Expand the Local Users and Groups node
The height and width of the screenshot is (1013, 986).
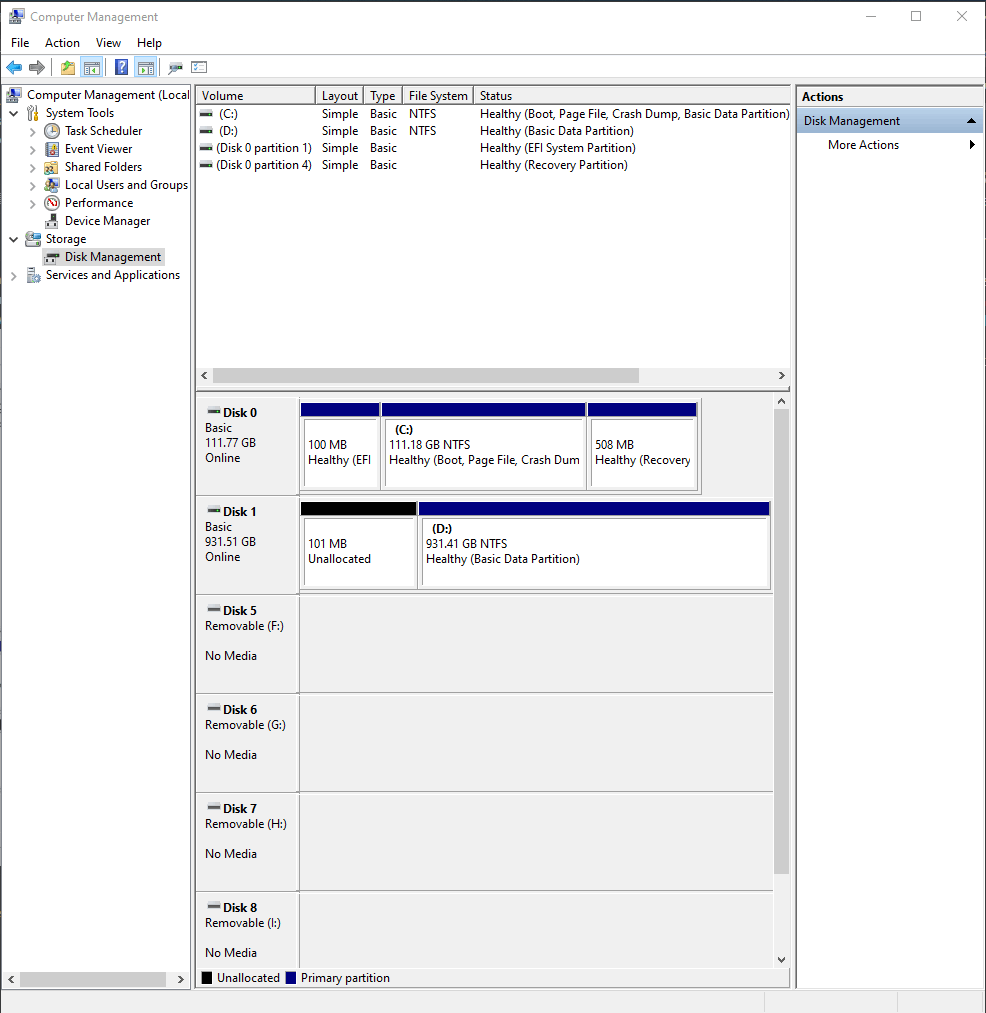pos(32,185)
